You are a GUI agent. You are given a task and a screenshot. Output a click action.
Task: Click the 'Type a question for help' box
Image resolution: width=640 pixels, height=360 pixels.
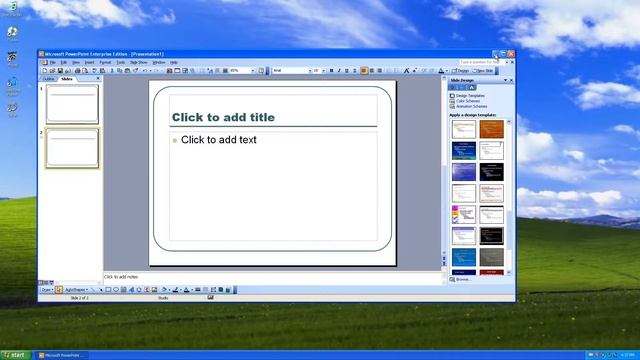pos(481,62)
